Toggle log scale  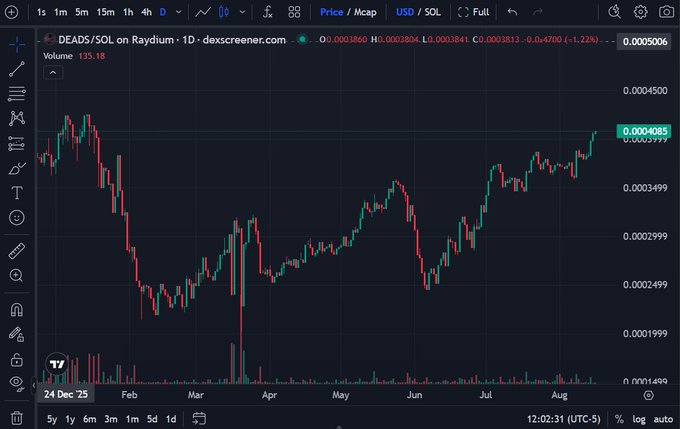click(639, 419)
